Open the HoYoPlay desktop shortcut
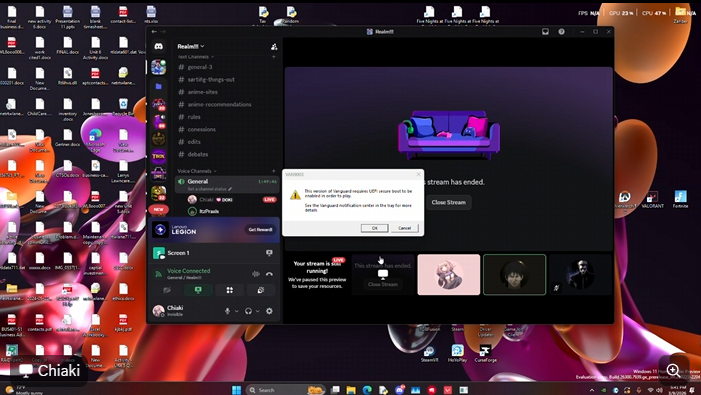The width and height of the screenshot is (701, 395). coord(457,353)
